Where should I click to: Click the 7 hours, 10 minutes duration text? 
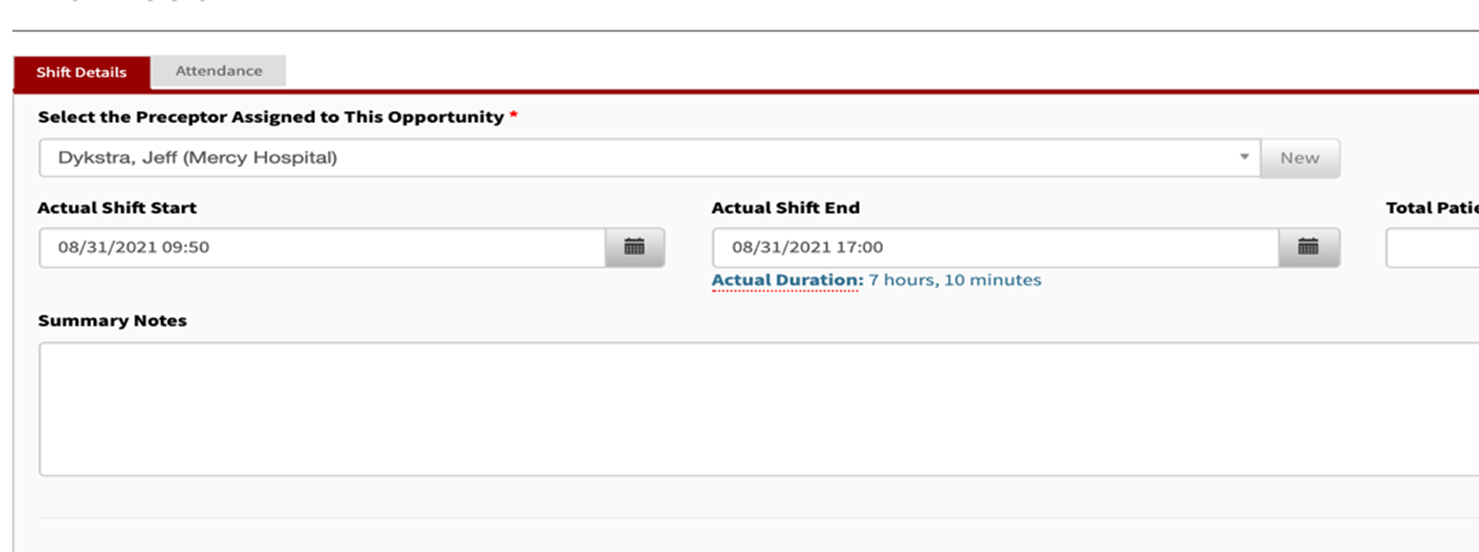pyautogui.click(x=955, y=280)
